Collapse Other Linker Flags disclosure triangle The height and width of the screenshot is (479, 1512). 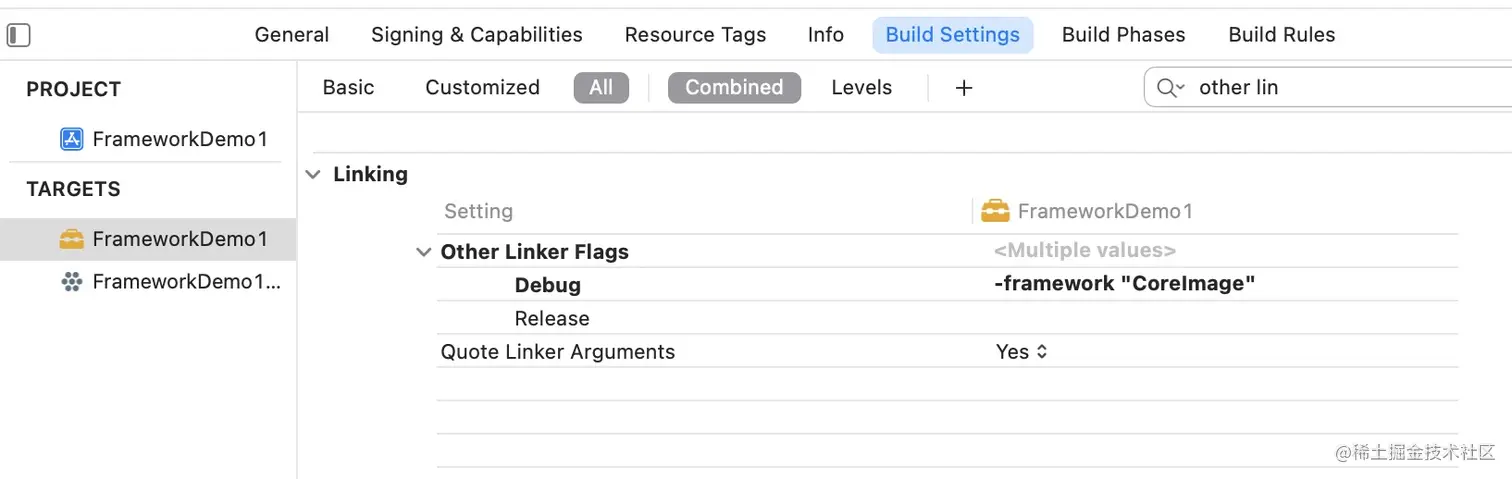coord(423,252)
